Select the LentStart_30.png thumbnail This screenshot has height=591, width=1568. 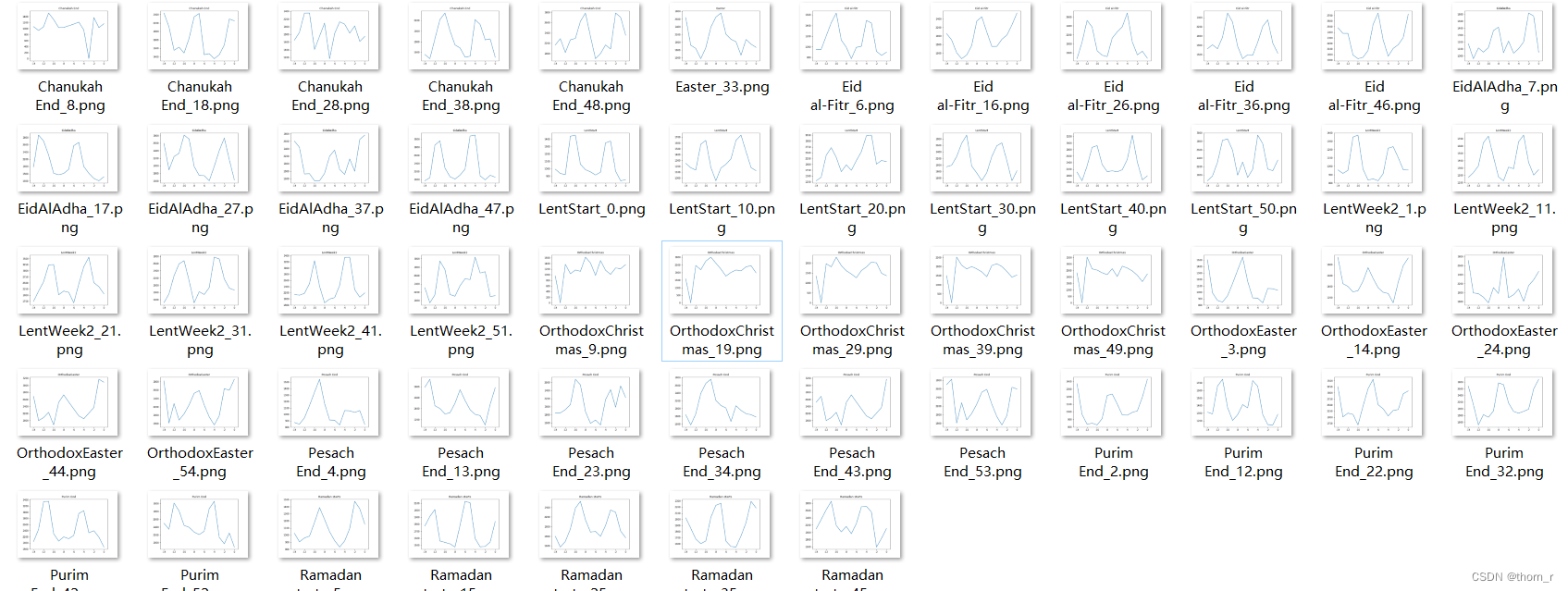pos(982,159)
